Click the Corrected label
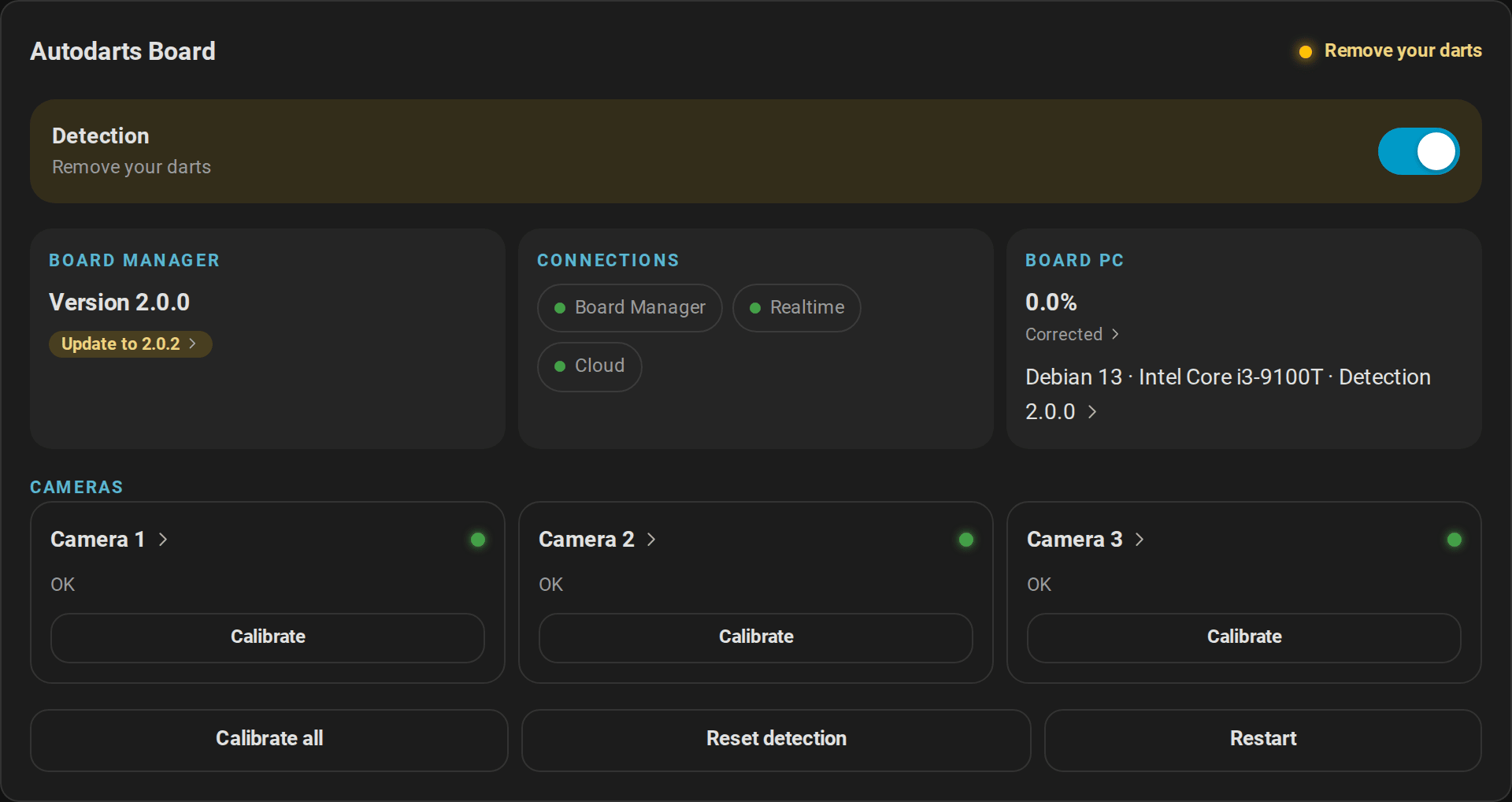Screen dimensions: 1512x802 point(1064,334)
